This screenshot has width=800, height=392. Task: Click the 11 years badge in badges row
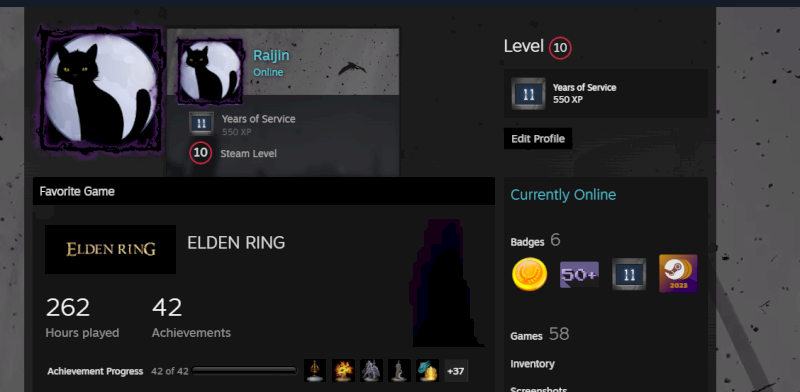(629, 274)
